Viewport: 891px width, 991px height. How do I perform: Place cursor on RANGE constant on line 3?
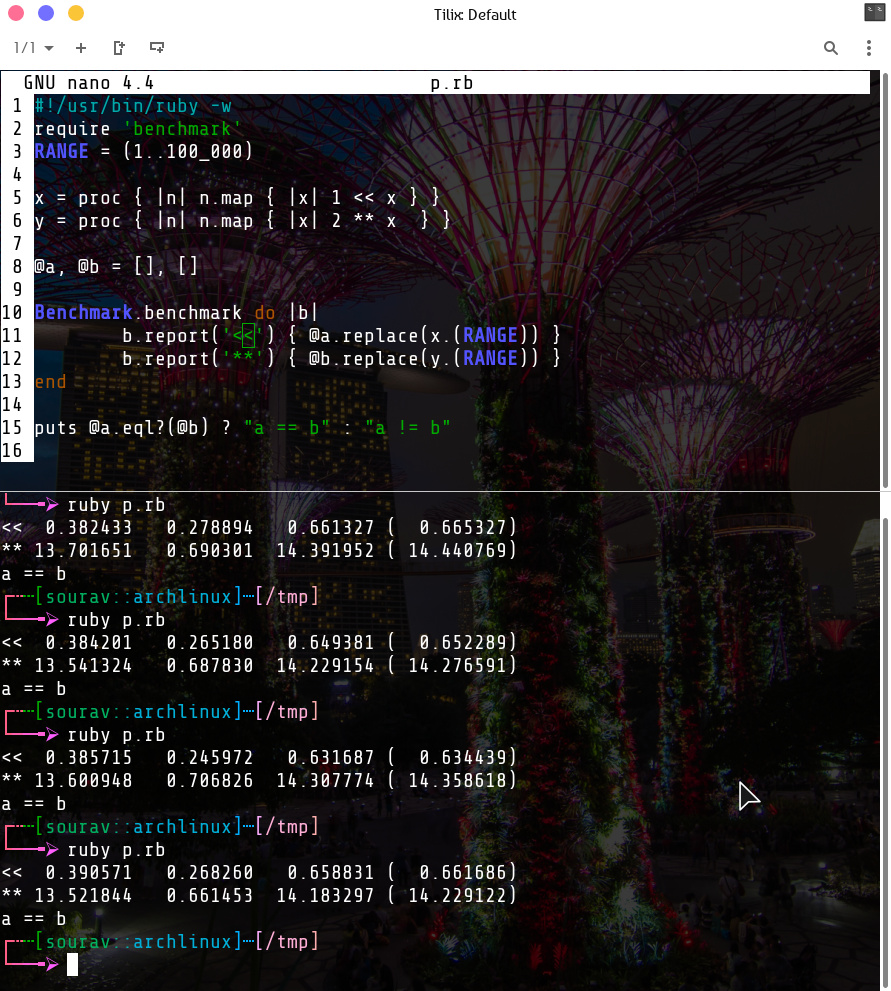pos(61,151)
